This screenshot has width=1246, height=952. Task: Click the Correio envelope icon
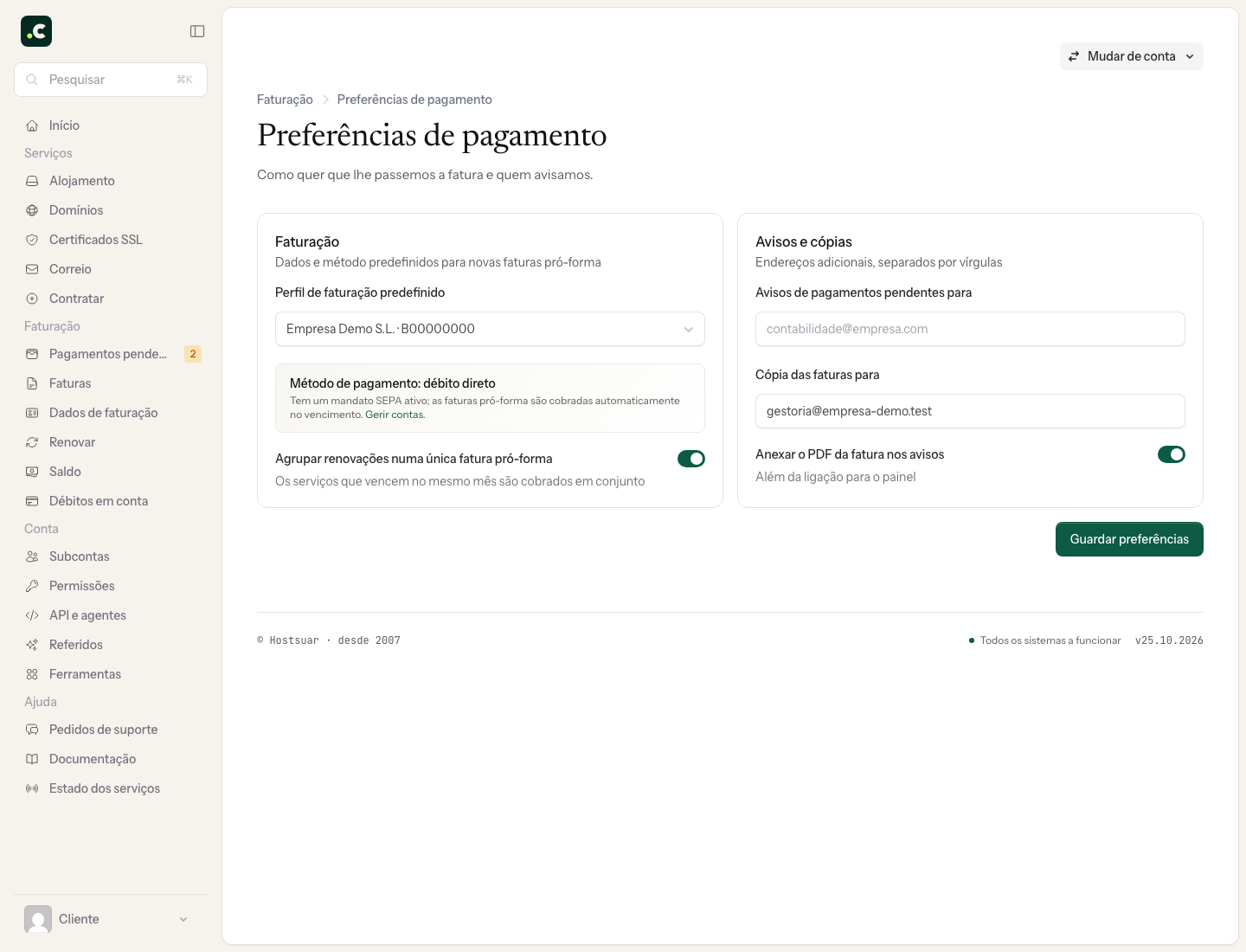[32, 269]
